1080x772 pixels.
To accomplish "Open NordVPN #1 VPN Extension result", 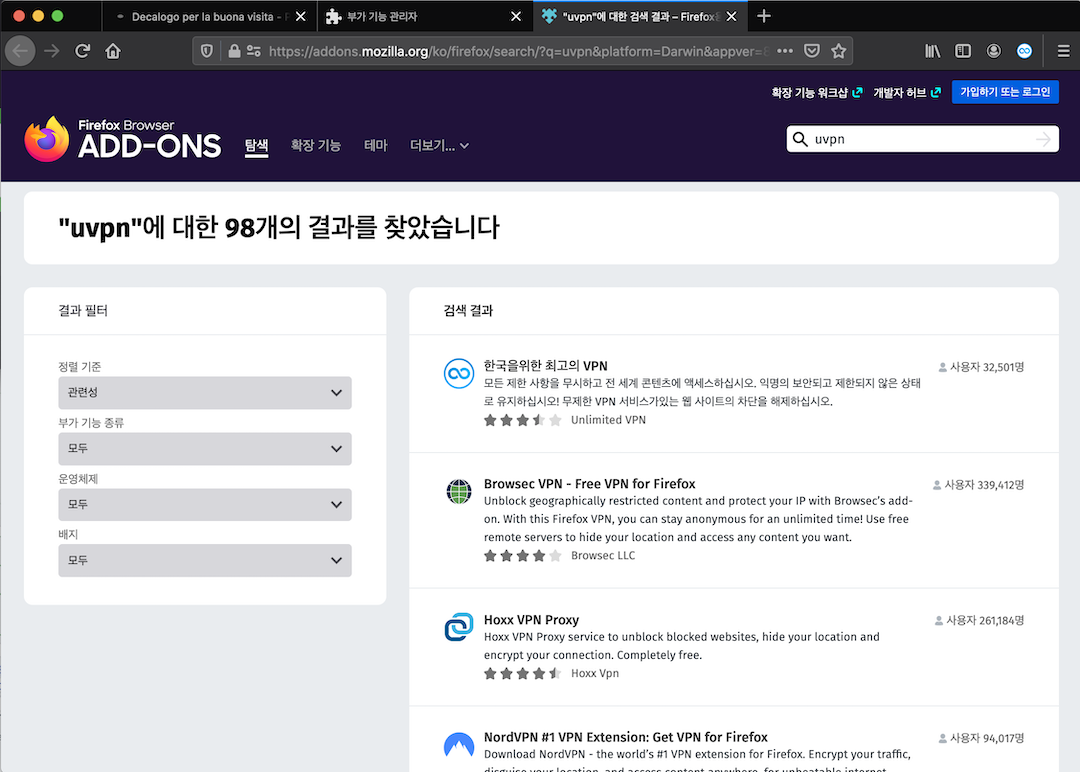I will click(625, 737).
